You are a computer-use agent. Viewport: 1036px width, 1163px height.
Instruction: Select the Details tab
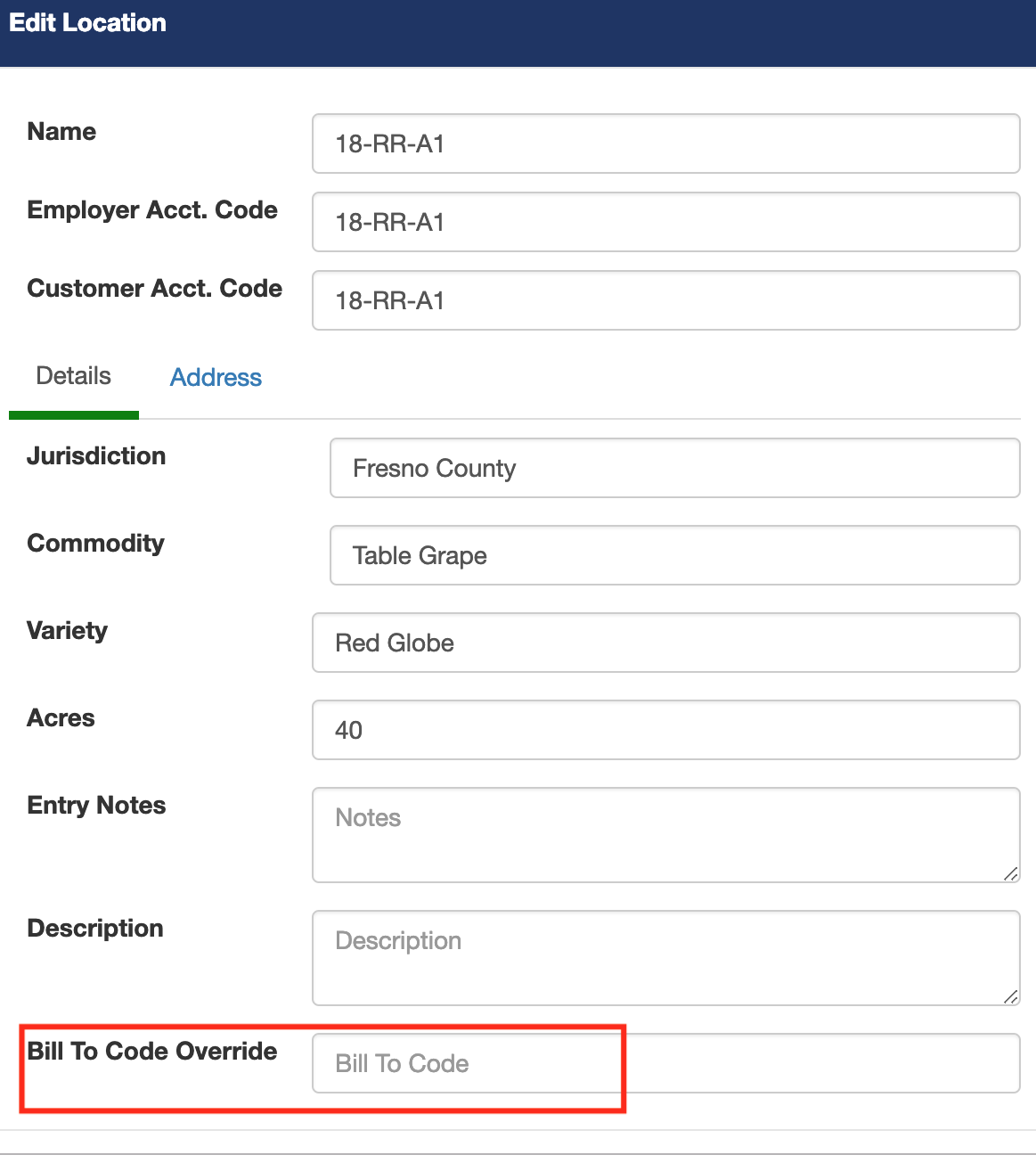73,375
